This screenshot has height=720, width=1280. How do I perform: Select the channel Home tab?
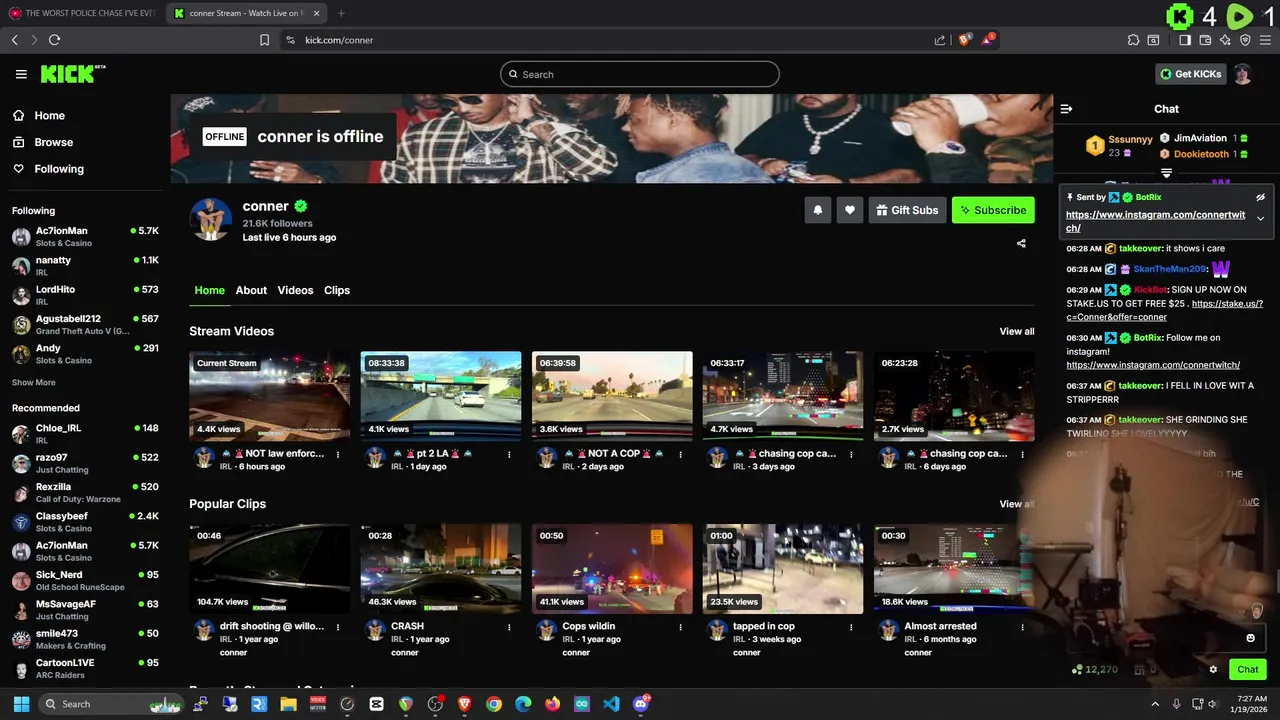(209, 290)
